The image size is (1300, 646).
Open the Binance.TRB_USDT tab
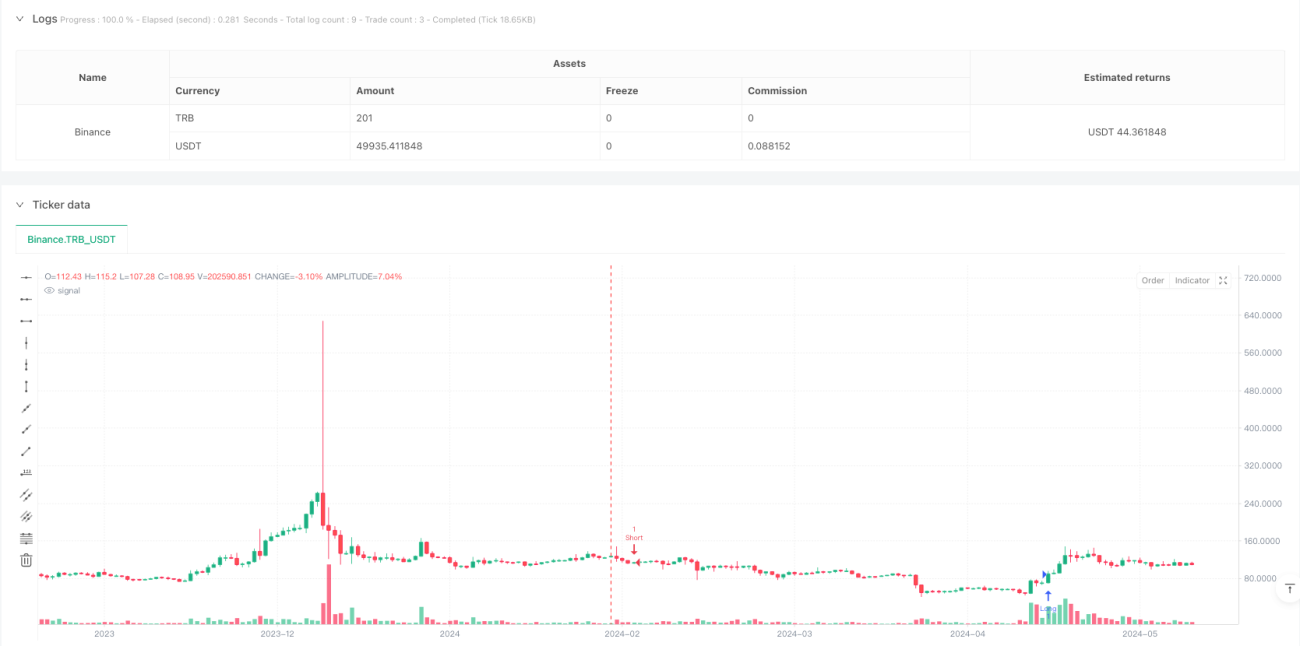click(x=72, y=240)
